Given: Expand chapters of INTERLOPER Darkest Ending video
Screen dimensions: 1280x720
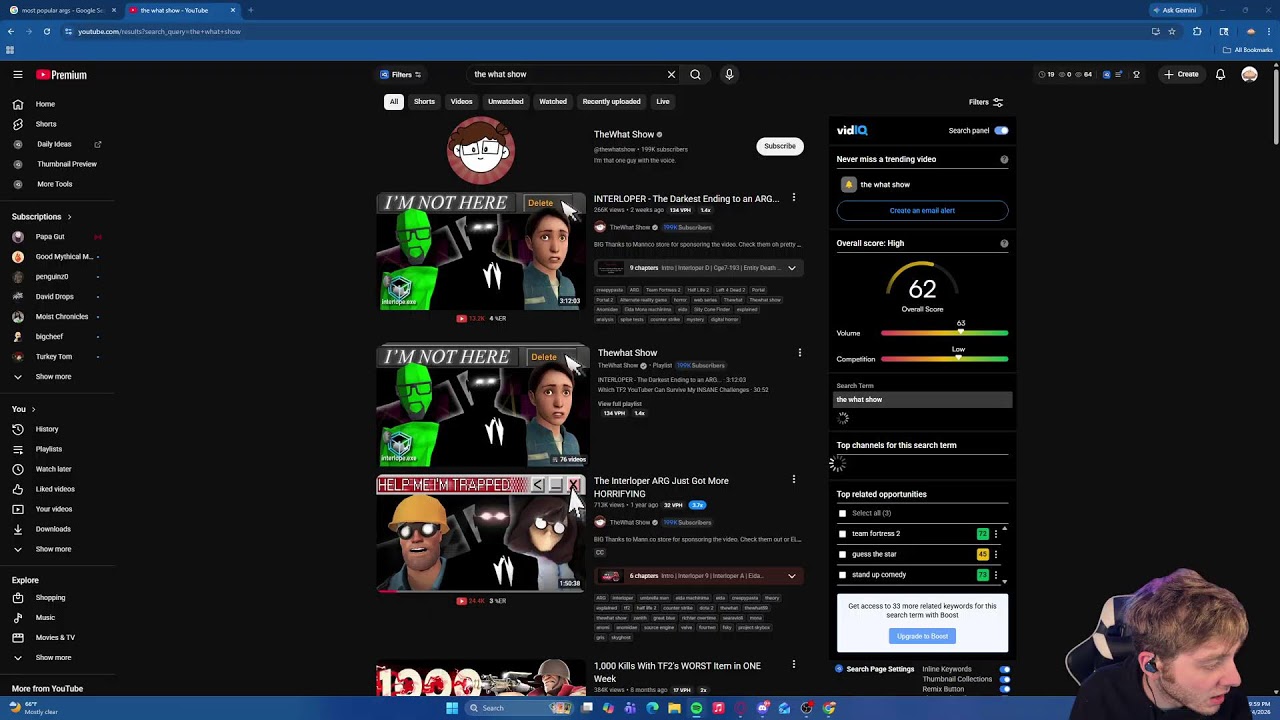Looking at the screenshot, I should coord(791,268).
